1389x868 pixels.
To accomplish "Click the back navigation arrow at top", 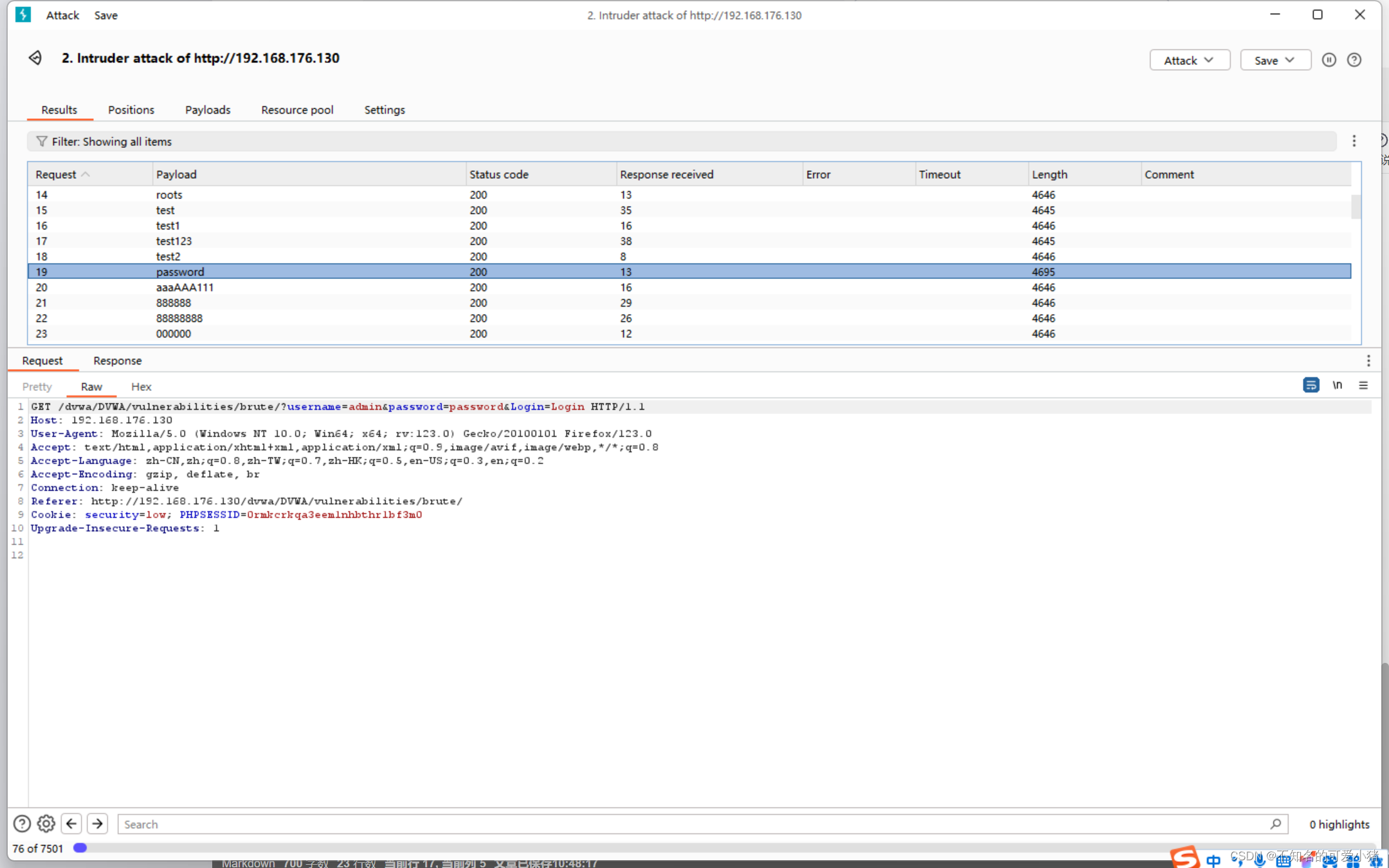I will pyautogui.click(x=35, y=58).
